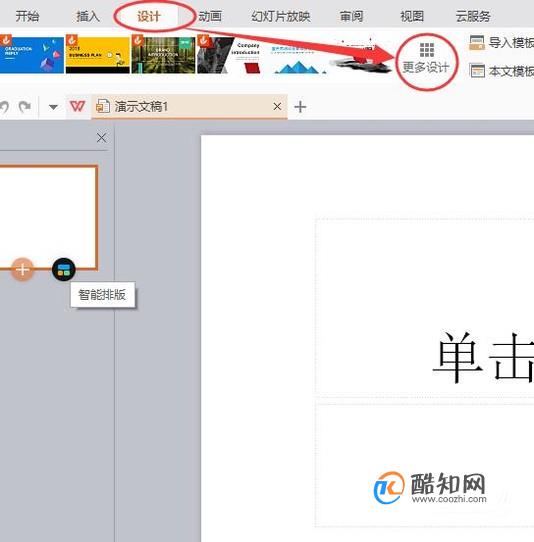
Task: Apply the blue Graduation Reply design template
Action: (32, 55)
